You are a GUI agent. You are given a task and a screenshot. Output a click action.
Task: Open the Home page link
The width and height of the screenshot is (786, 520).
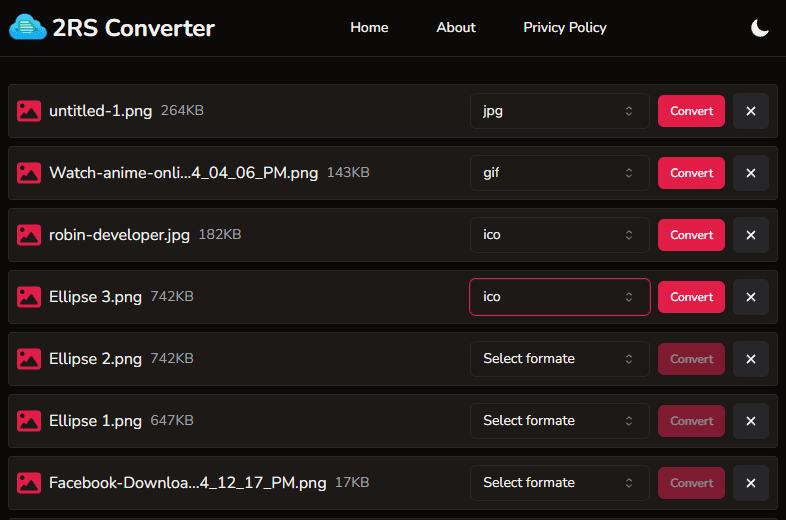click(x=369, y=28)
